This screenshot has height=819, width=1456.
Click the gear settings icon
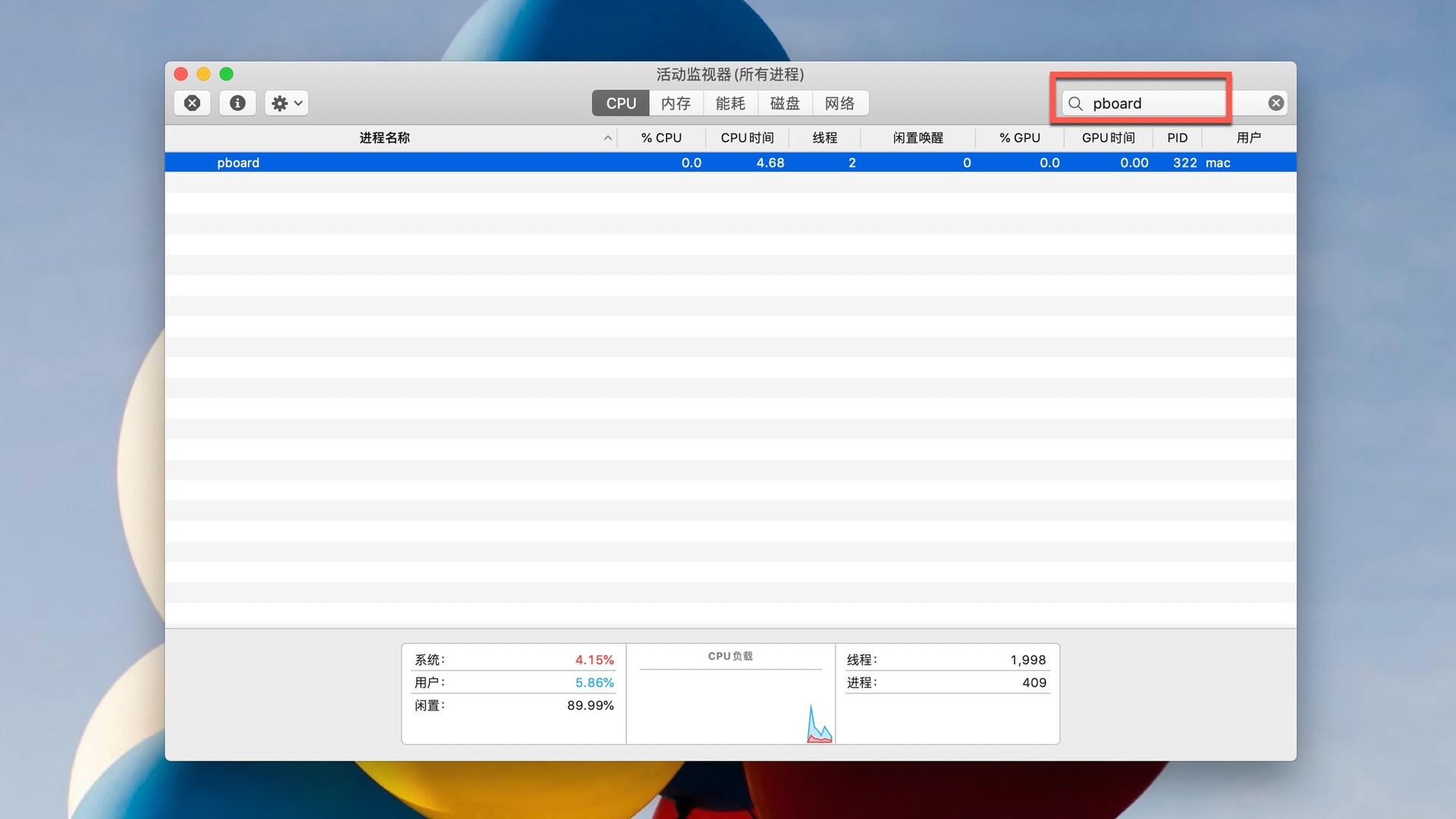coord(280,102)
